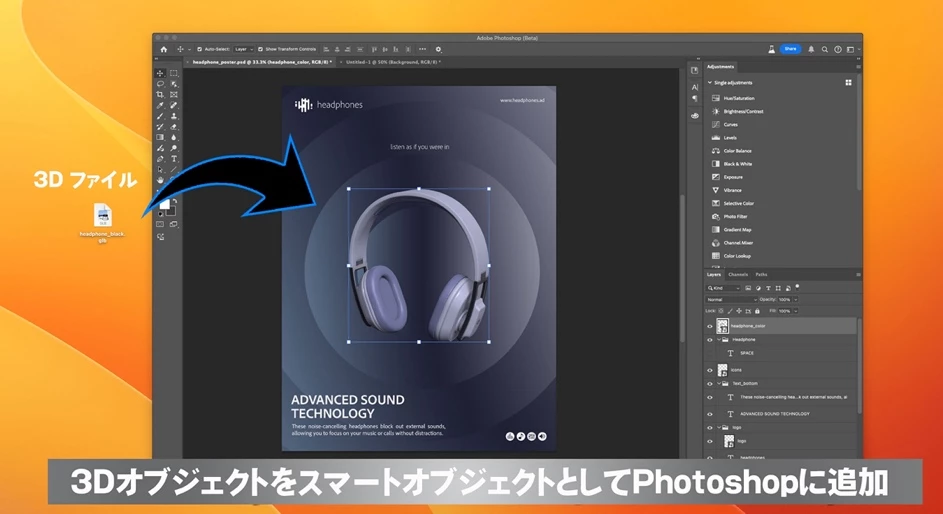Add a Color Balance adjustment

click(x=737, y=151)
